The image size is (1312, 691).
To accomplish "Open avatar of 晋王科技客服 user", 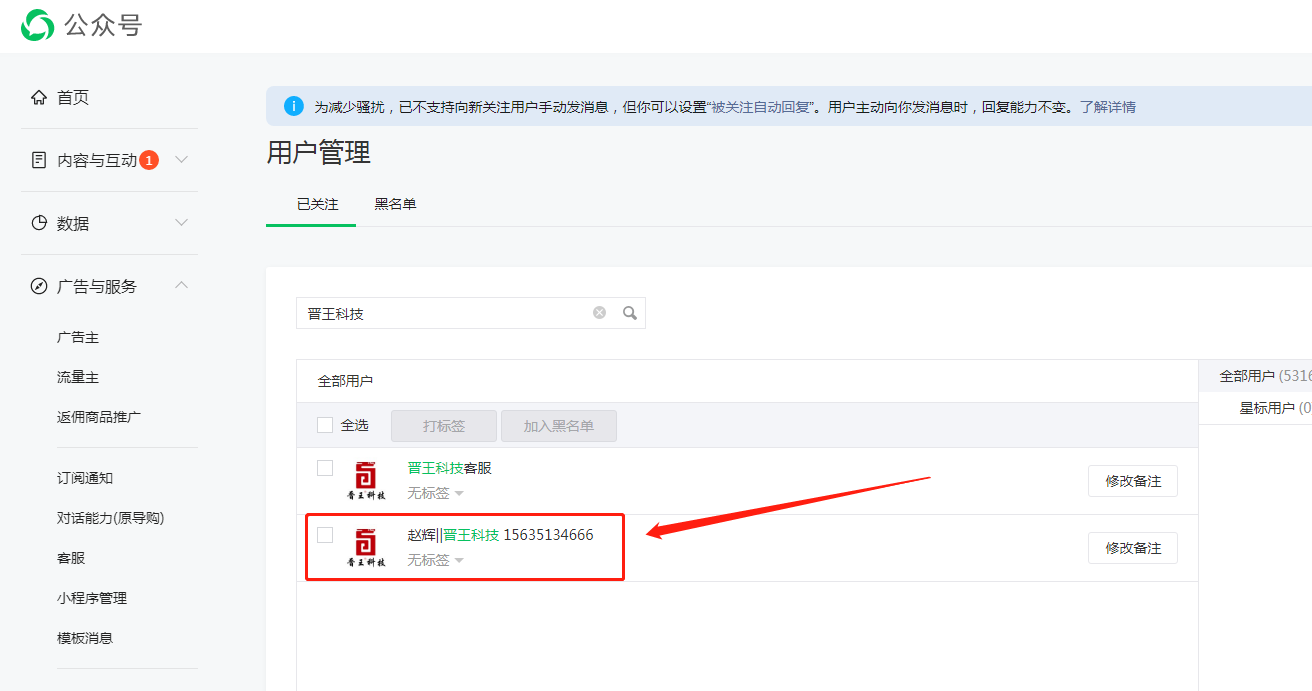I will tap(366, 481).
